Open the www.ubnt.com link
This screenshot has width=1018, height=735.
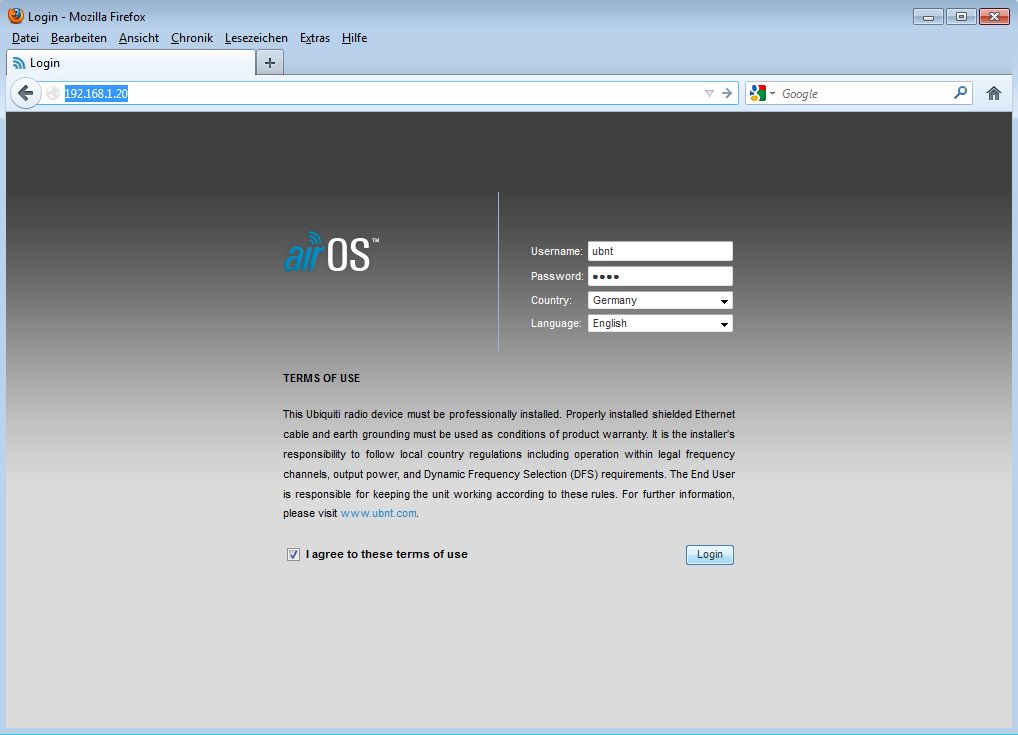pyautogui.click(x=379, y=513)
